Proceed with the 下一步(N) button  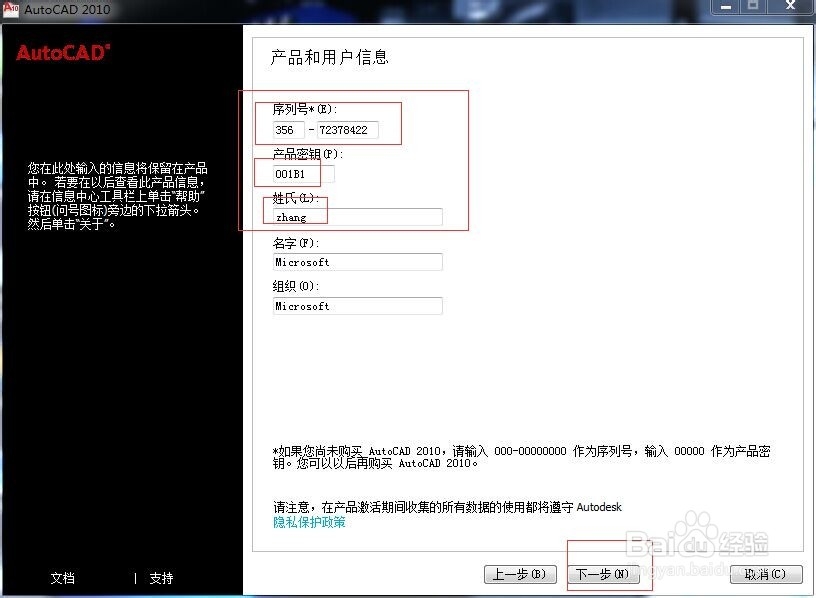(603, 574)
